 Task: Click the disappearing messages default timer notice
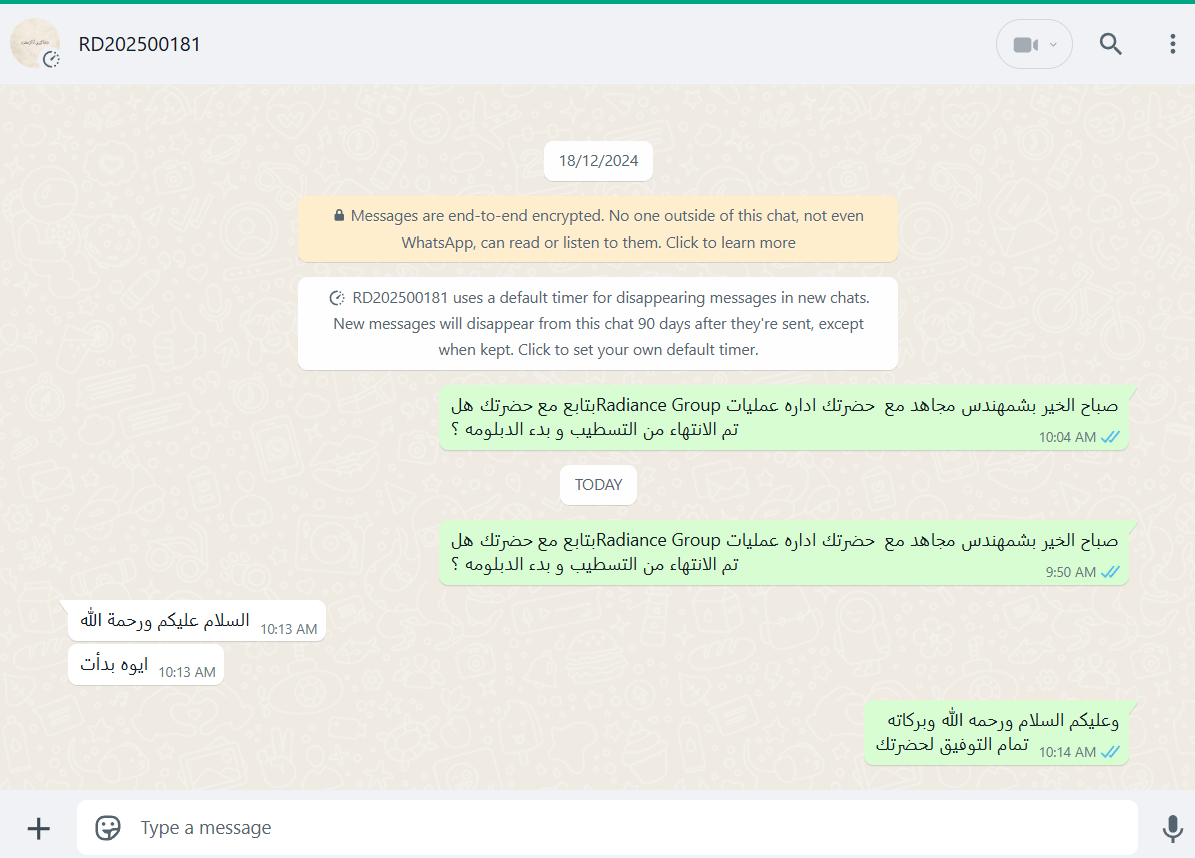(598, 324)
